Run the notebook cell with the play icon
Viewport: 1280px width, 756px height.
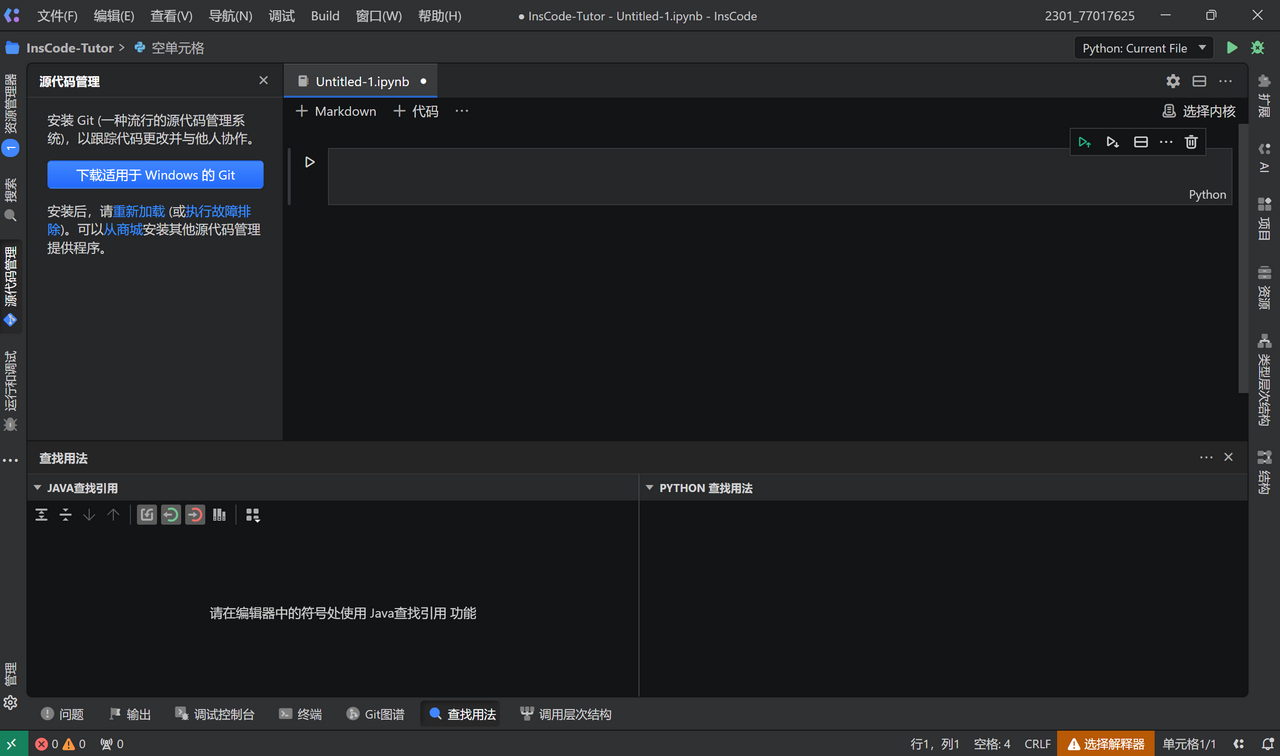click(310, 162)
